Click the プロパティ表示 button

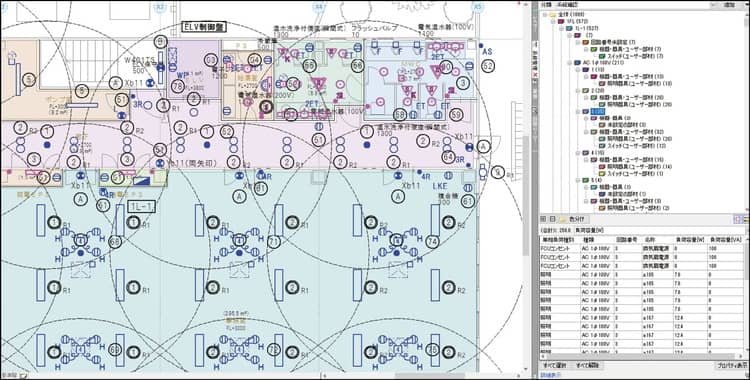[x=732, y=366]
